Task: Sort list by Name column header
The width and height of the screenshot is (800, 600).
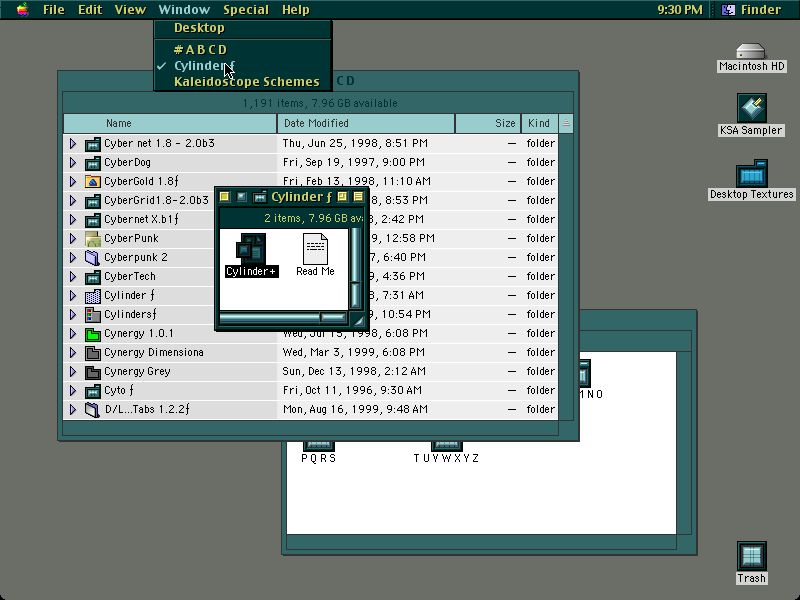Action: [x=170, y=123]
